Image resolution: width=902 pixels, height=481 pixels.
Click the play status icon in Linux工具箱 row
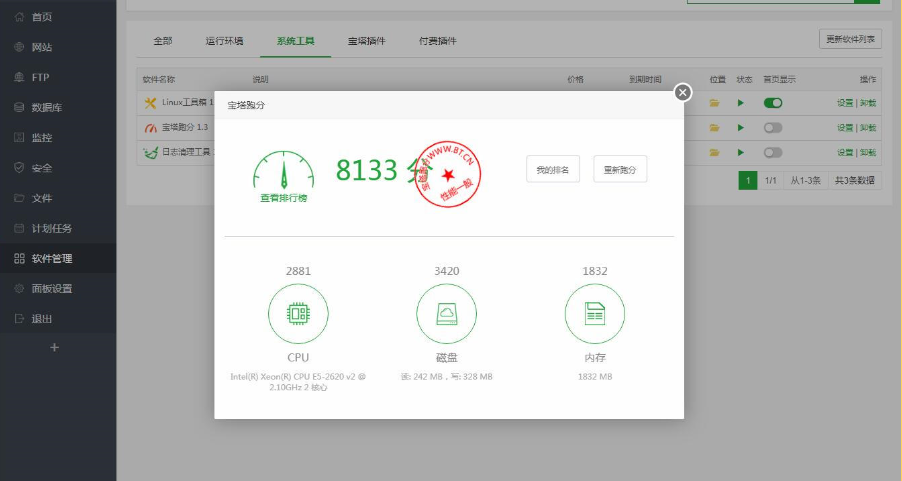pyautogui.click(x=741, y=103)
